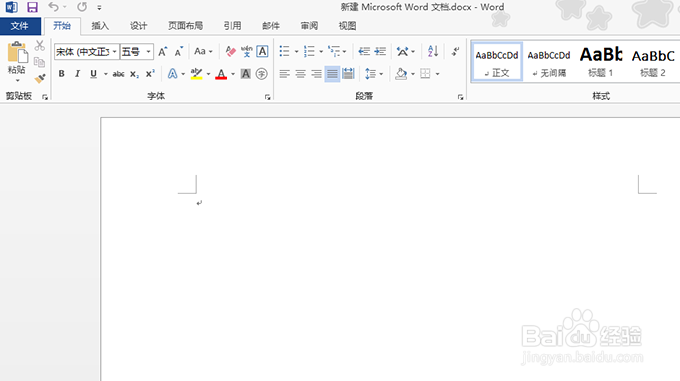Apply the red font color
Image resolution: width=680 pixels, height=381 pixels.
(221, 74)
